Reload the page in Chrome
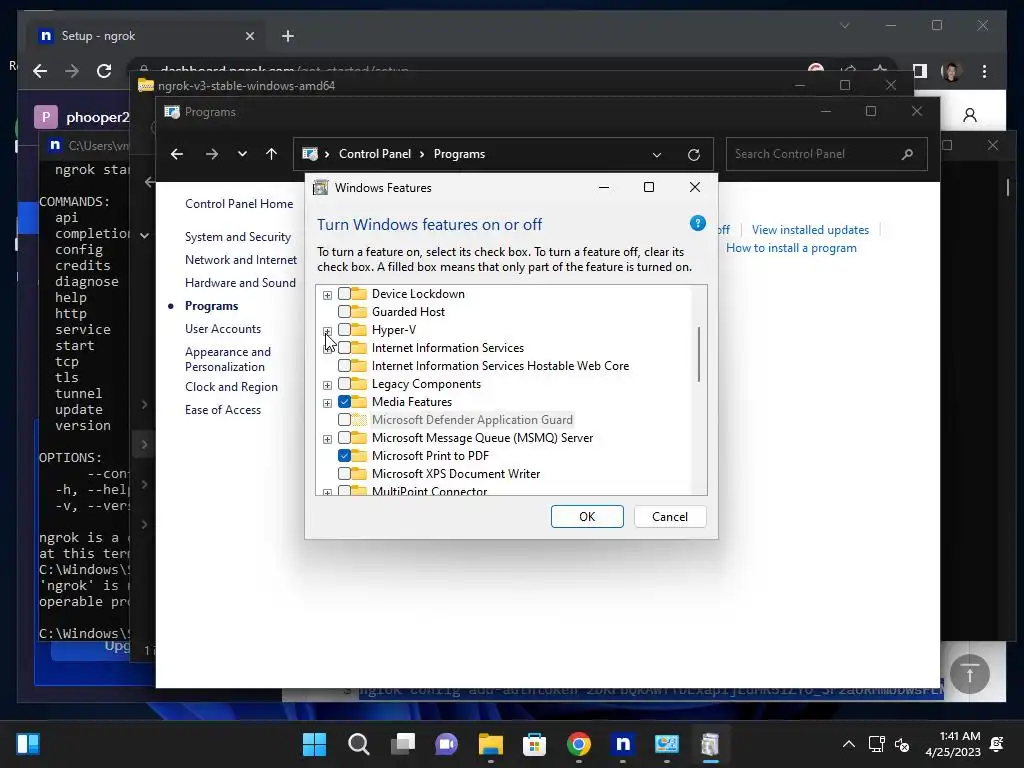 [x=104, y=71]
